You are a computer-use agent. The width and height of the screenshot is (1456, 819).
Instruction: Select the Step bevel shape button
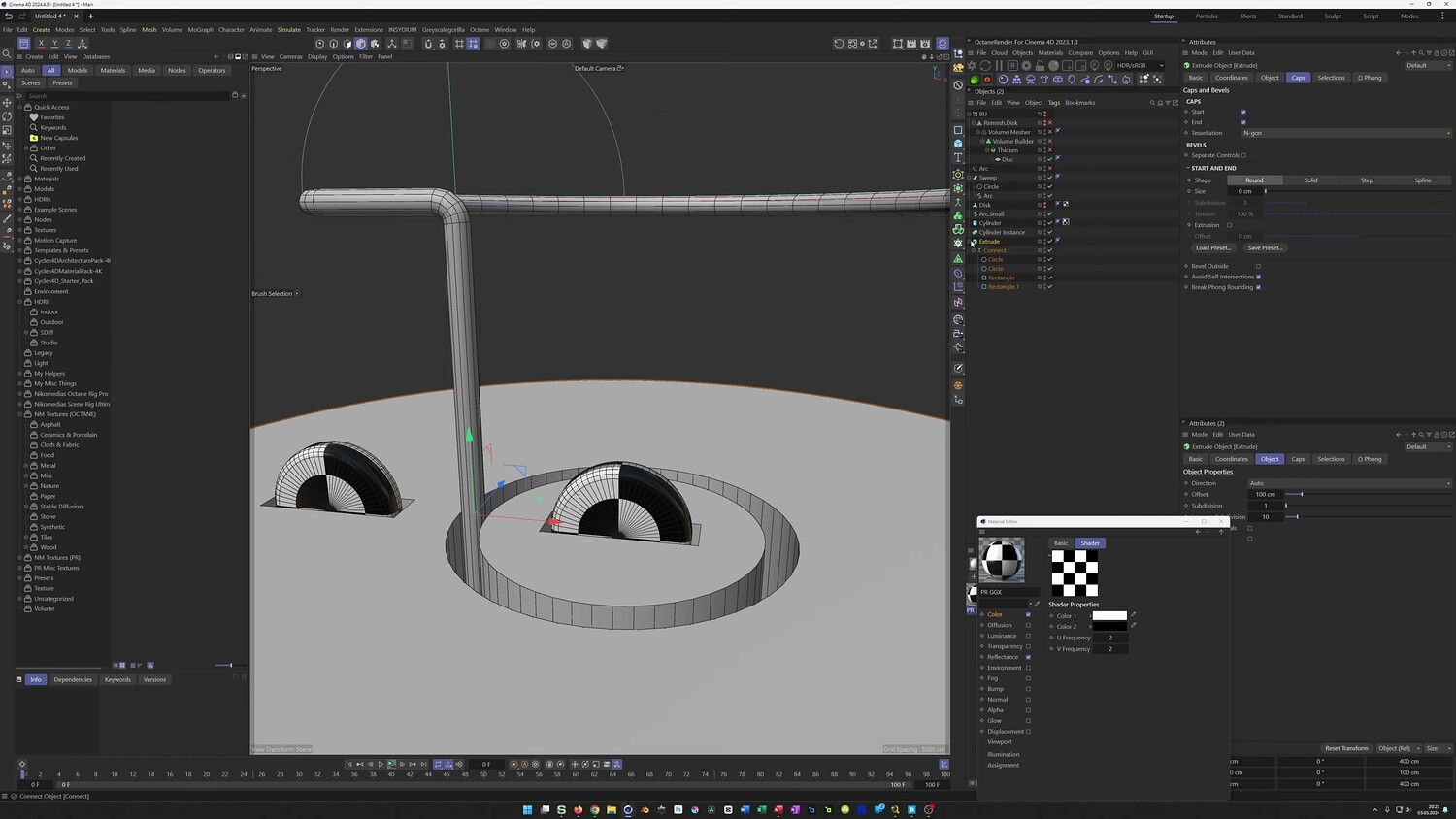[1367, 180]
